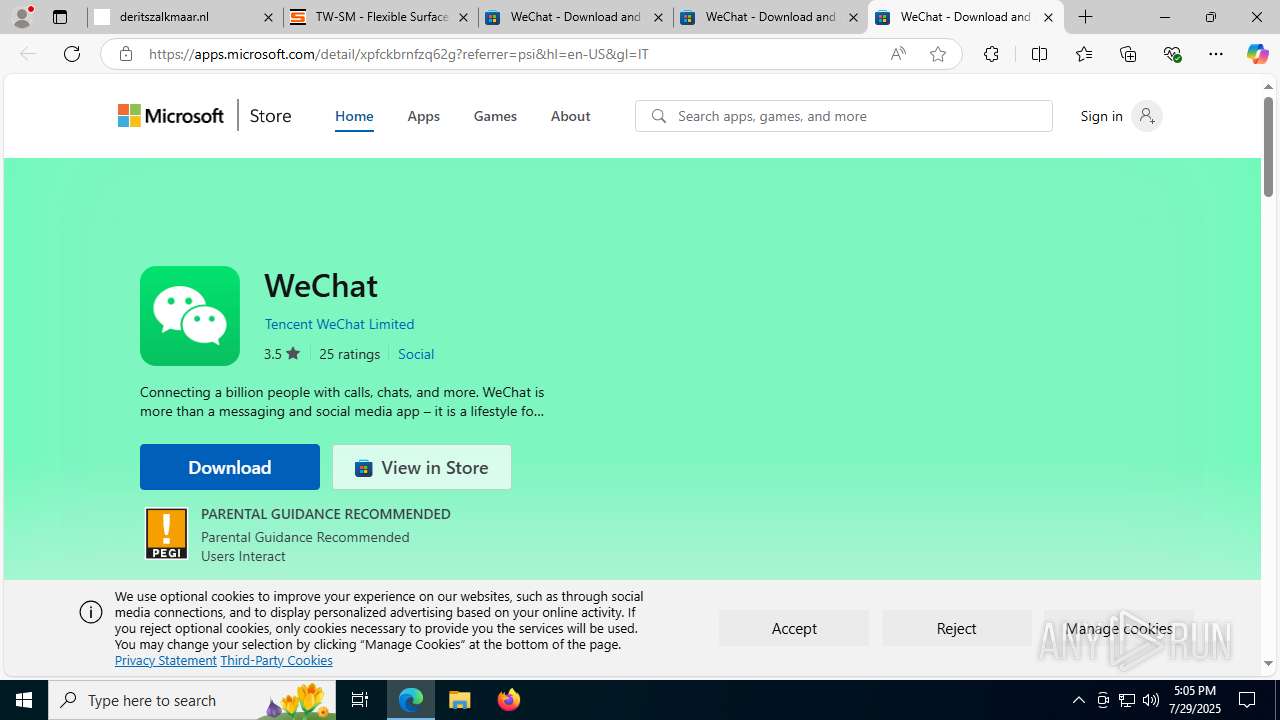Click the Sign in account icon
The image size is (1280, 720).
[x=1147, y=116]
